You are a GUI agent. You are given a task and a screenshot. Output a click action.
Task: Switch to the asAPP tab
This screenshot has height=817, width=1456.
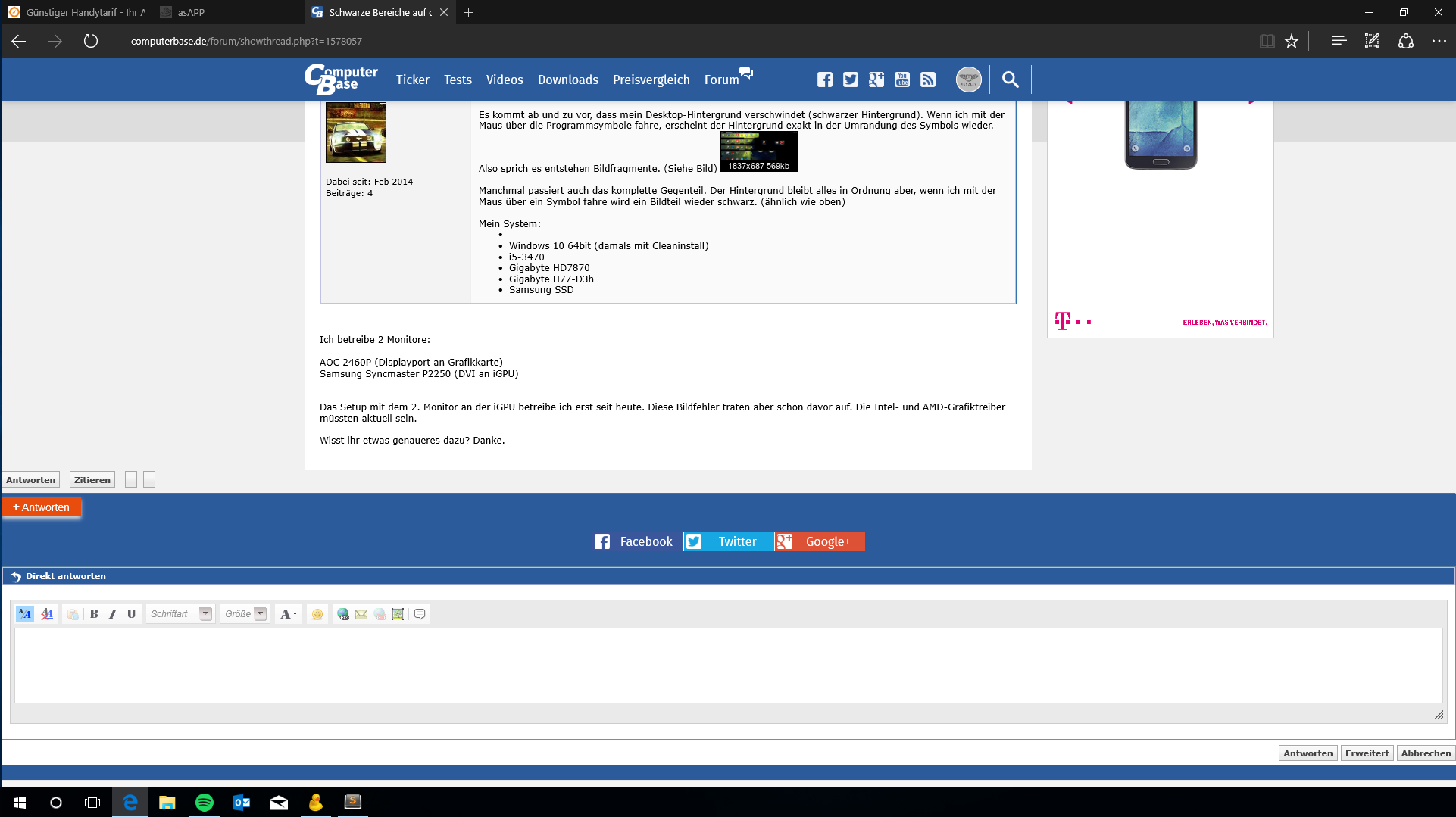click(x=228, y=12)
